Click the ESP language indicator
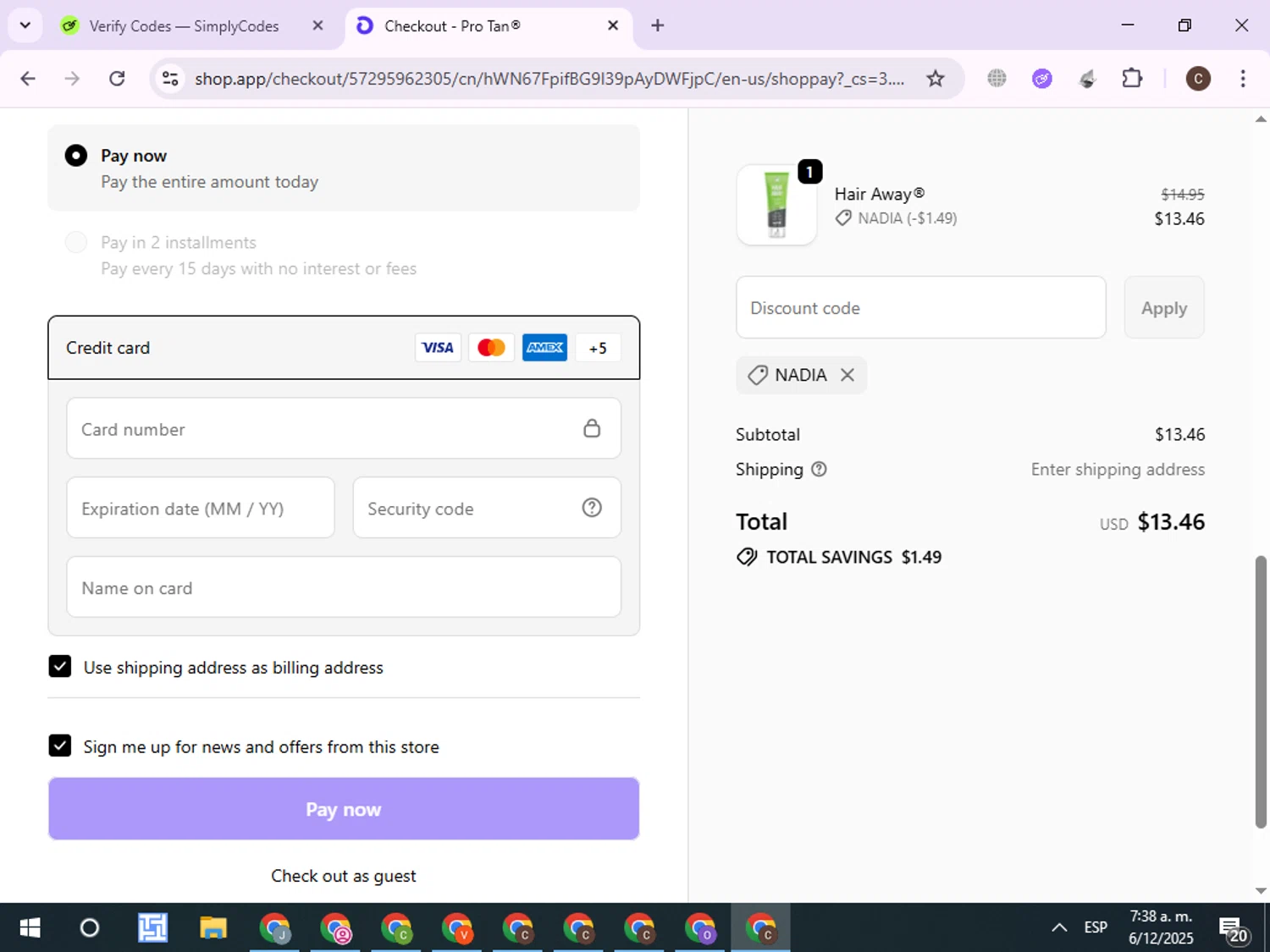 tap(1096, 928)
